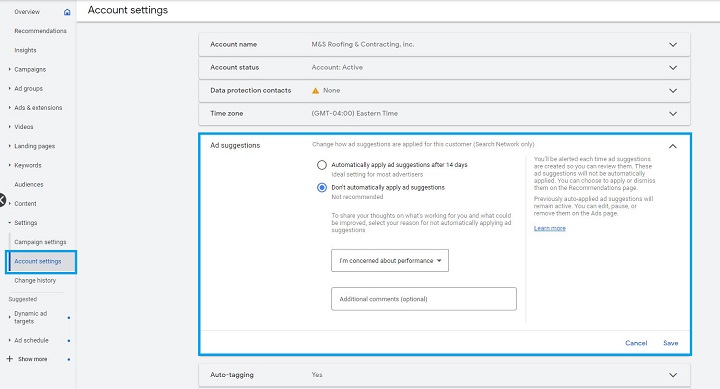Open Campaign settings in the sidebar

click(x=40, y=242)
